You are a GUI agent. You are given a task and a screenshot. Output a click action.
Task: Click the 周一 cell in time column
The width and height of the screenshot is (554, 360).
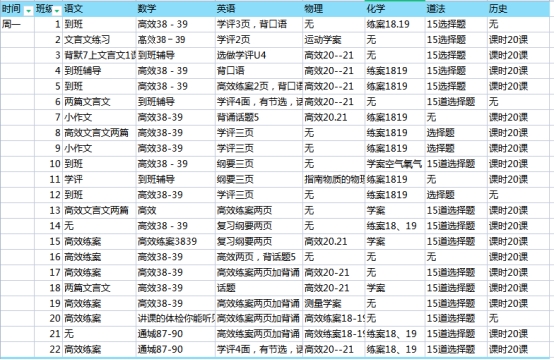tap(17, 24)
